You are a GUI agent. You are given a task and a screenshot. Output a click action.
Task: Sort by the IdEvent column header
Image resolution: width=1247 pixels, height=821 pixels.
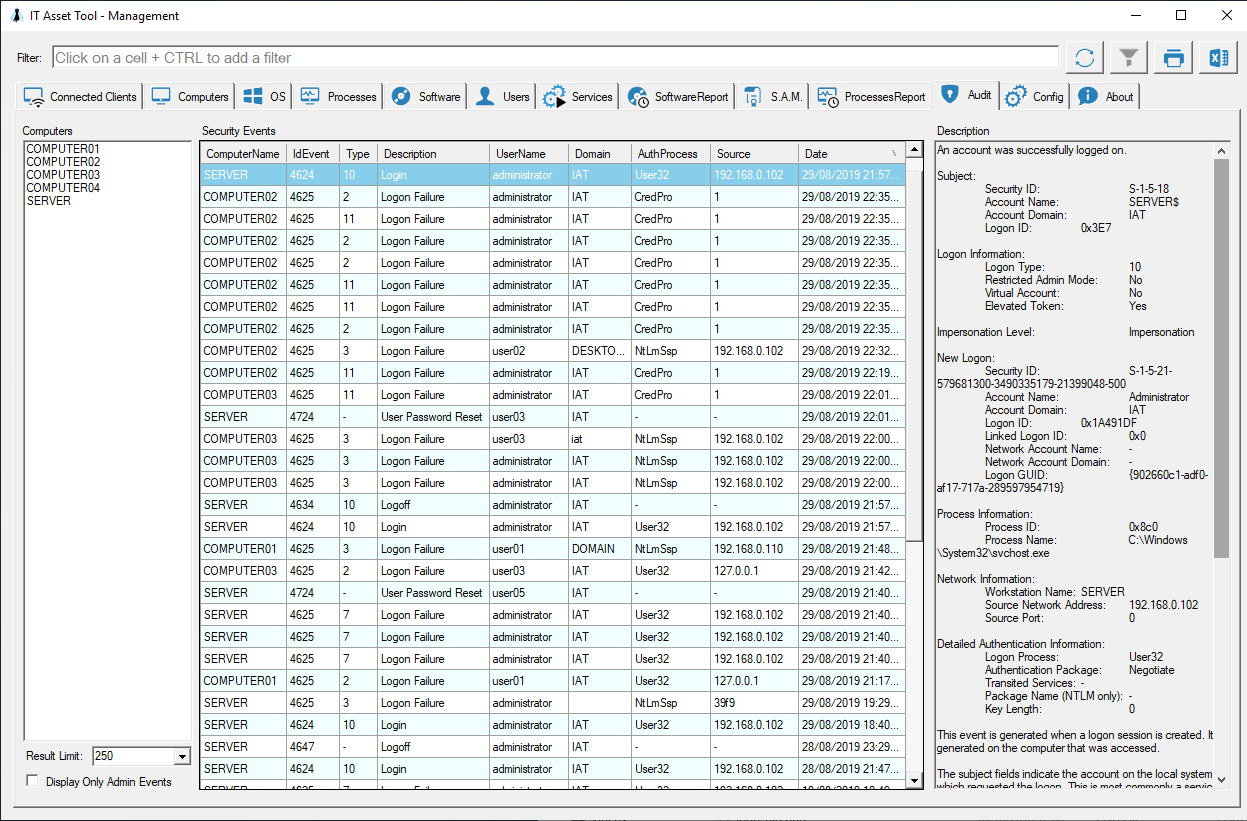pyautogui.click(x=311, y=154)
